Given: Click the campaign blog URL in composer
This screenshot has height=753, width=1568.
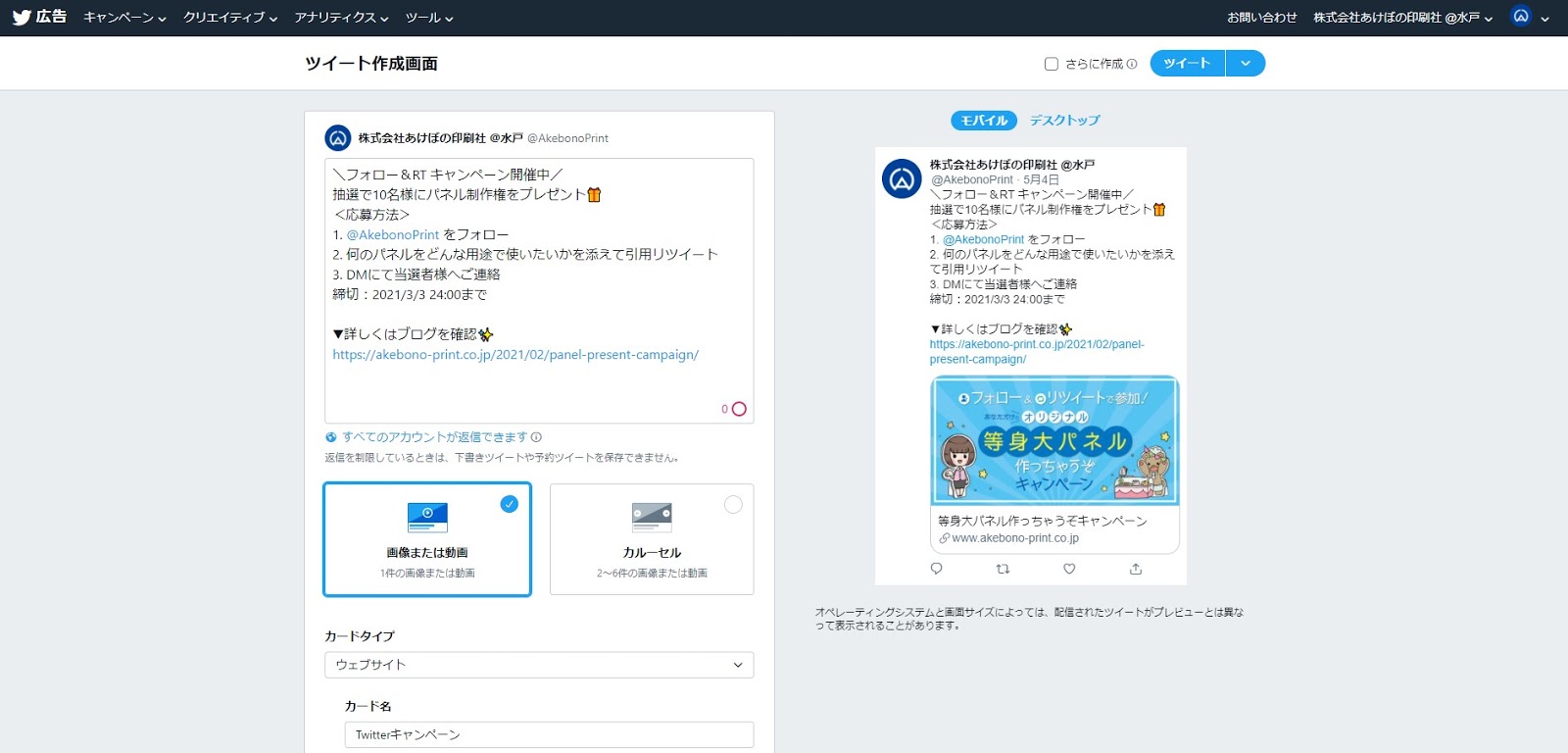Looking at the screenshot, I should coord(515,355).
